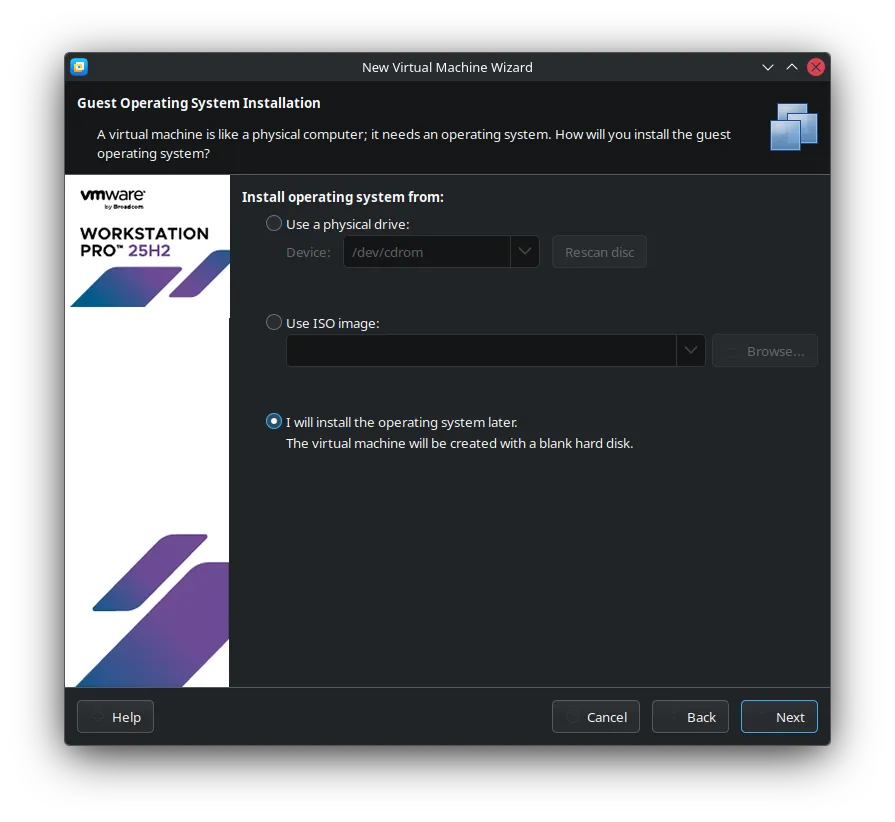Expand the Device dropdown arrow
This screenshot has height=822, width=895.
tap(525, 252)
